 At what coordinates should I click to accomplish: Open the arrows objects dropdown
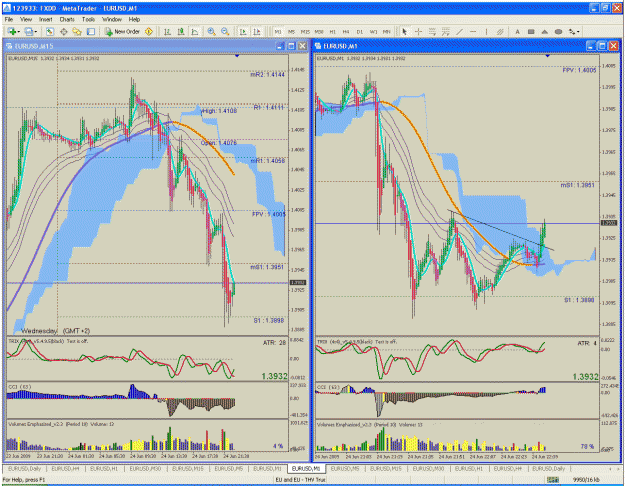coord(574,31)
